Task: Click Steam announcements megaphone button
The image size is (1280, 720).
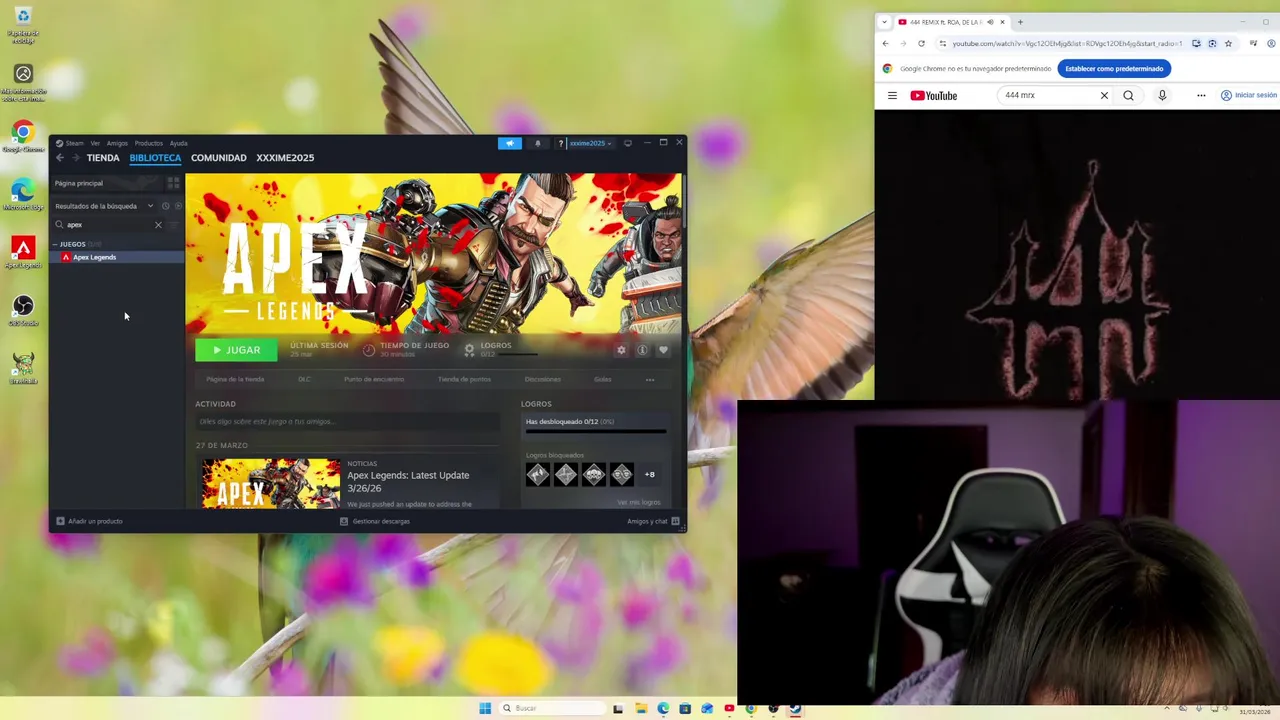Action: [x=510, y=143]
